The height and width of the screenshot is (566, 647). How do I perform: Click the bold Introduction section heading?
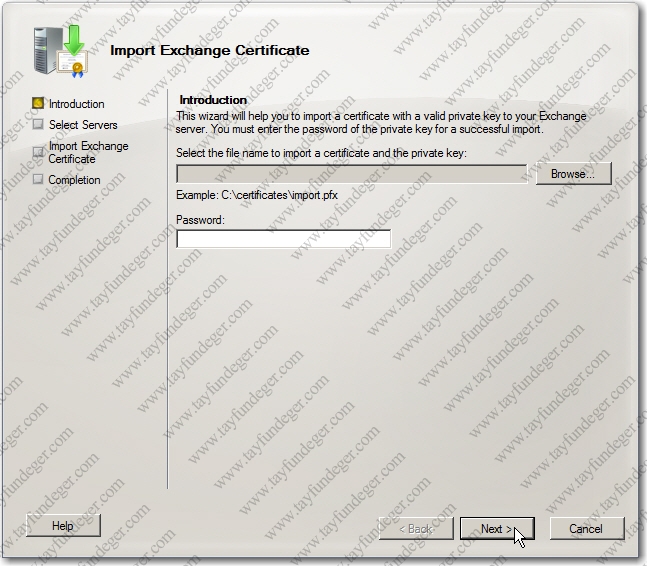click(213, 100)
